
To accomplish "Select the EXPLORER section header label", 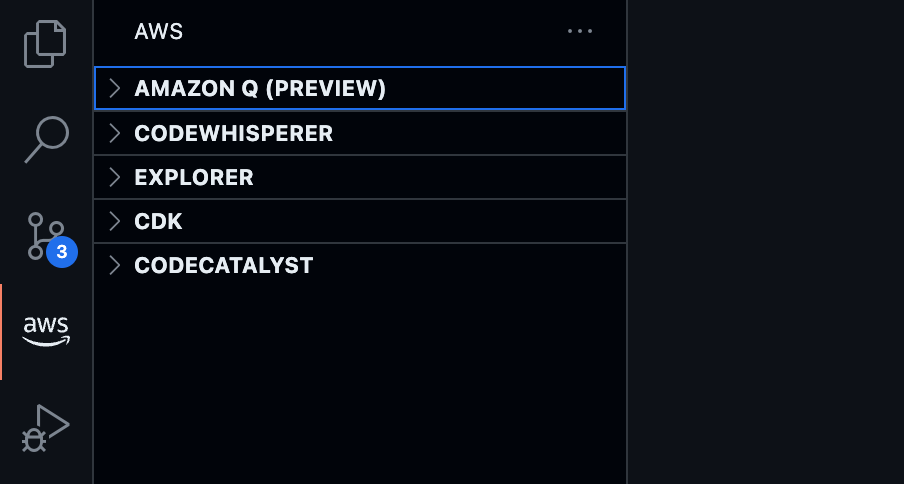I will 194,178.
